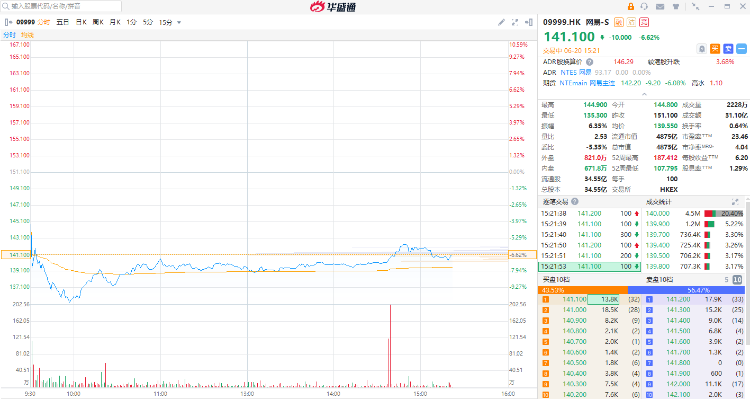The width and height of the screenshot is (750, 399).
Task: Click the day high value 144.900
Action: [595, 104]
